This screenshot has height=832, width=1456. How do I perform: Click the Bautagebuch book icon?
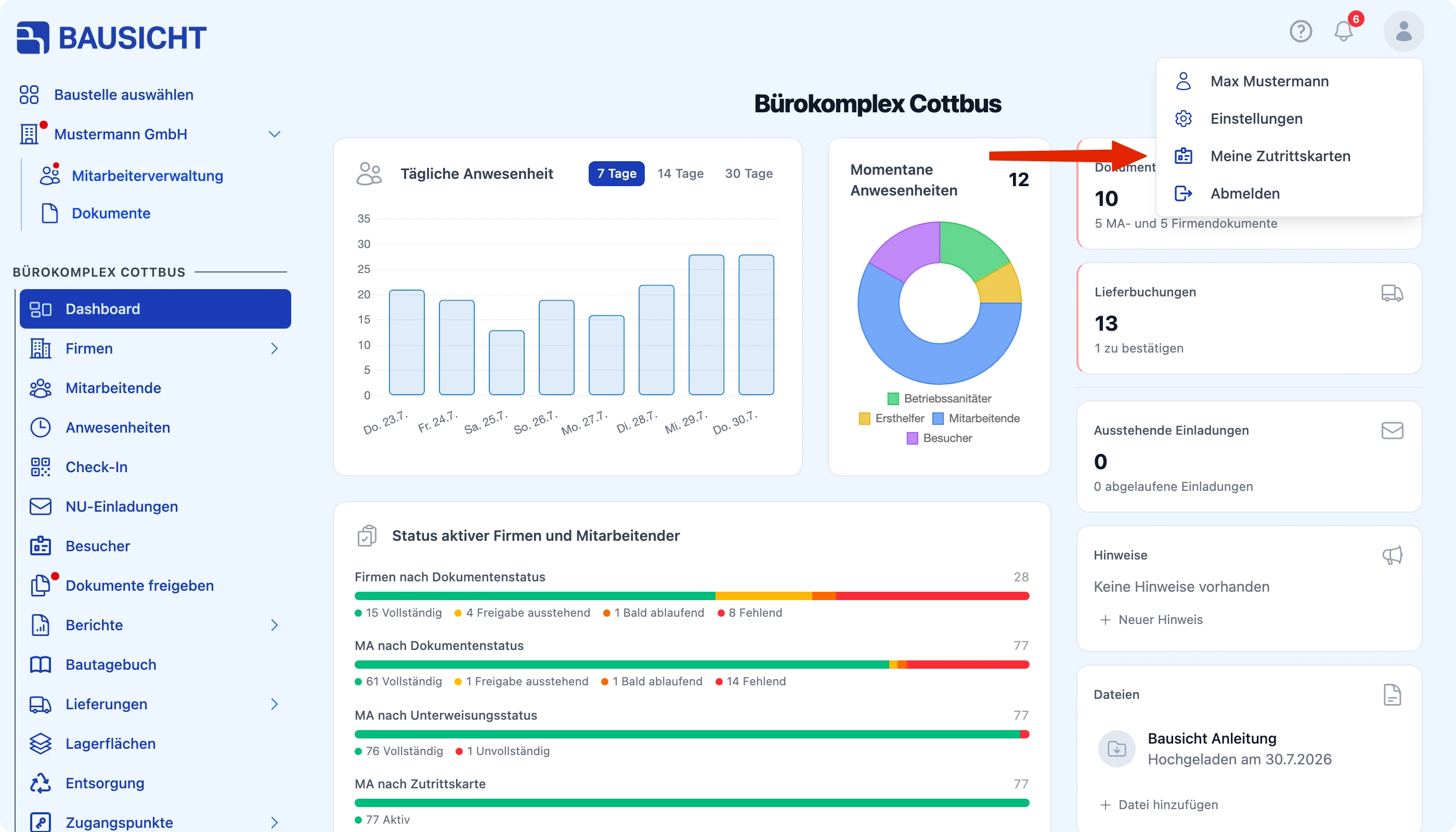(x=41, y=665)
